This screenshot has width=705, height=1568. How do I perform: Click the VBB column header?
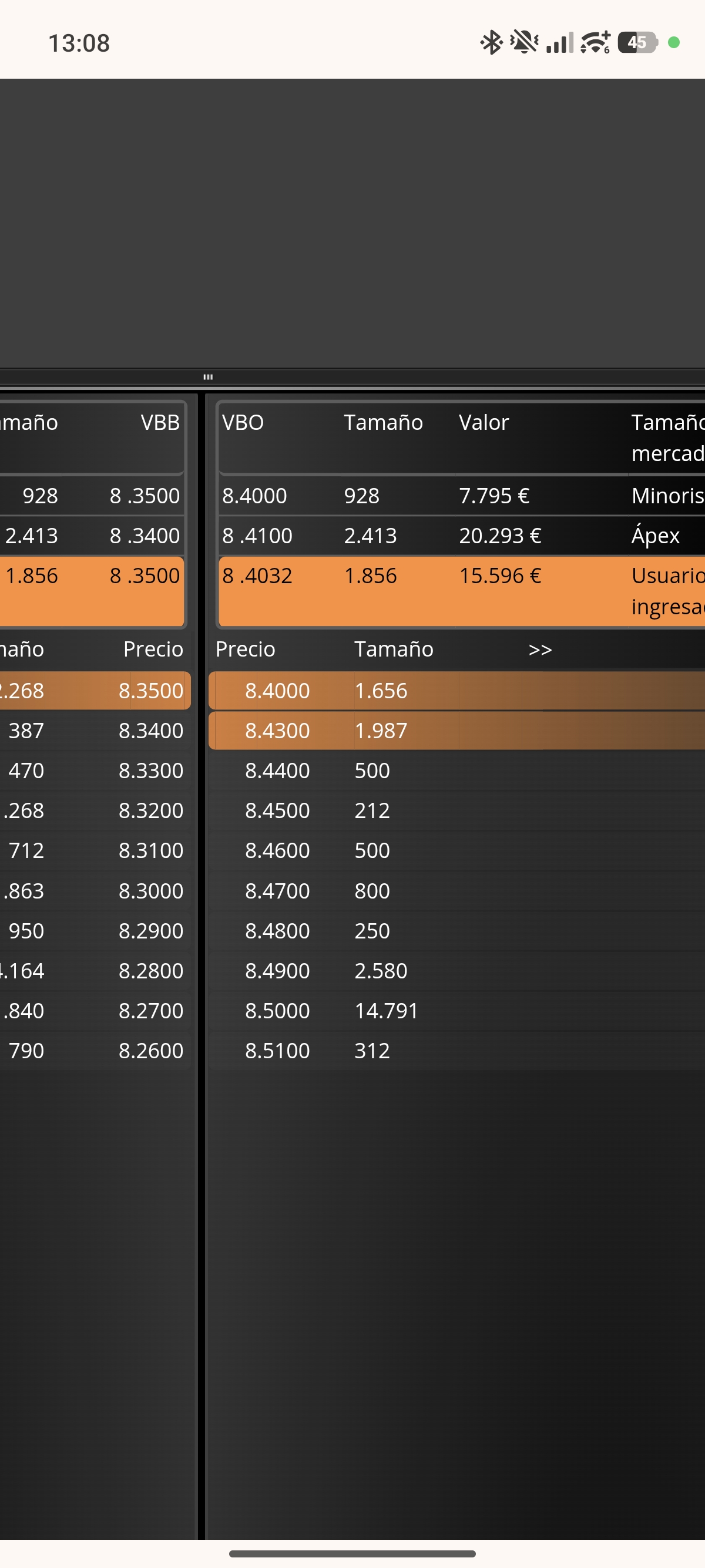coord(160,422)
